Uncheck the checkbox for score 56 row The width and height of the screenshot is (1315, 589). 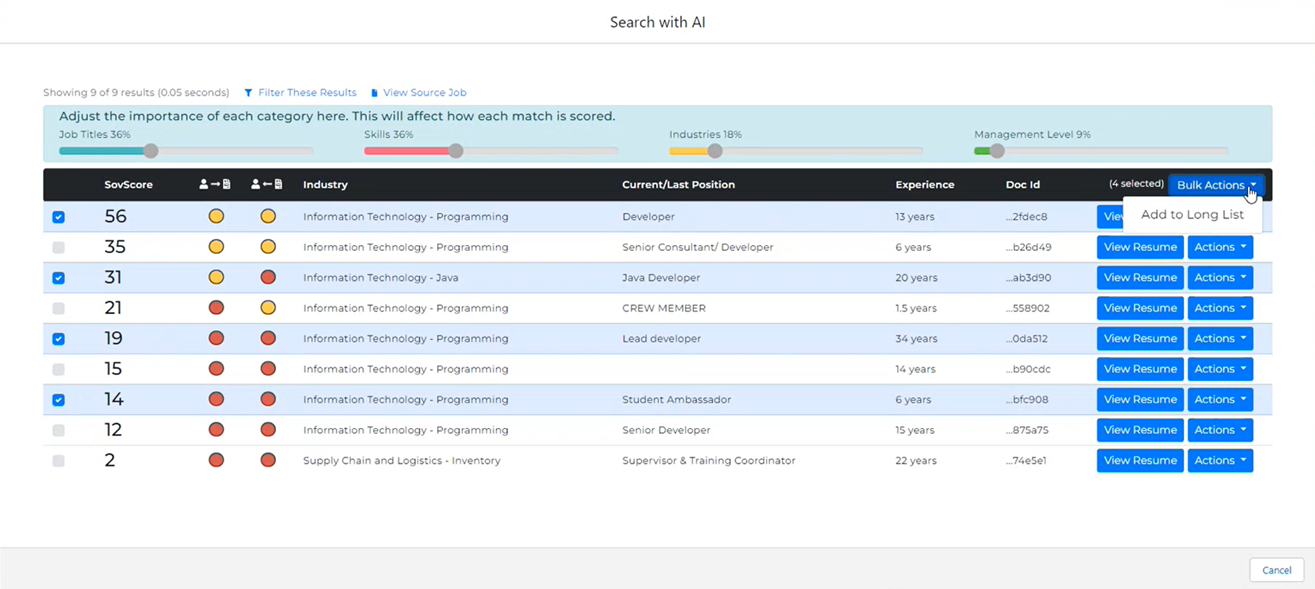click(x=58, y=217)
